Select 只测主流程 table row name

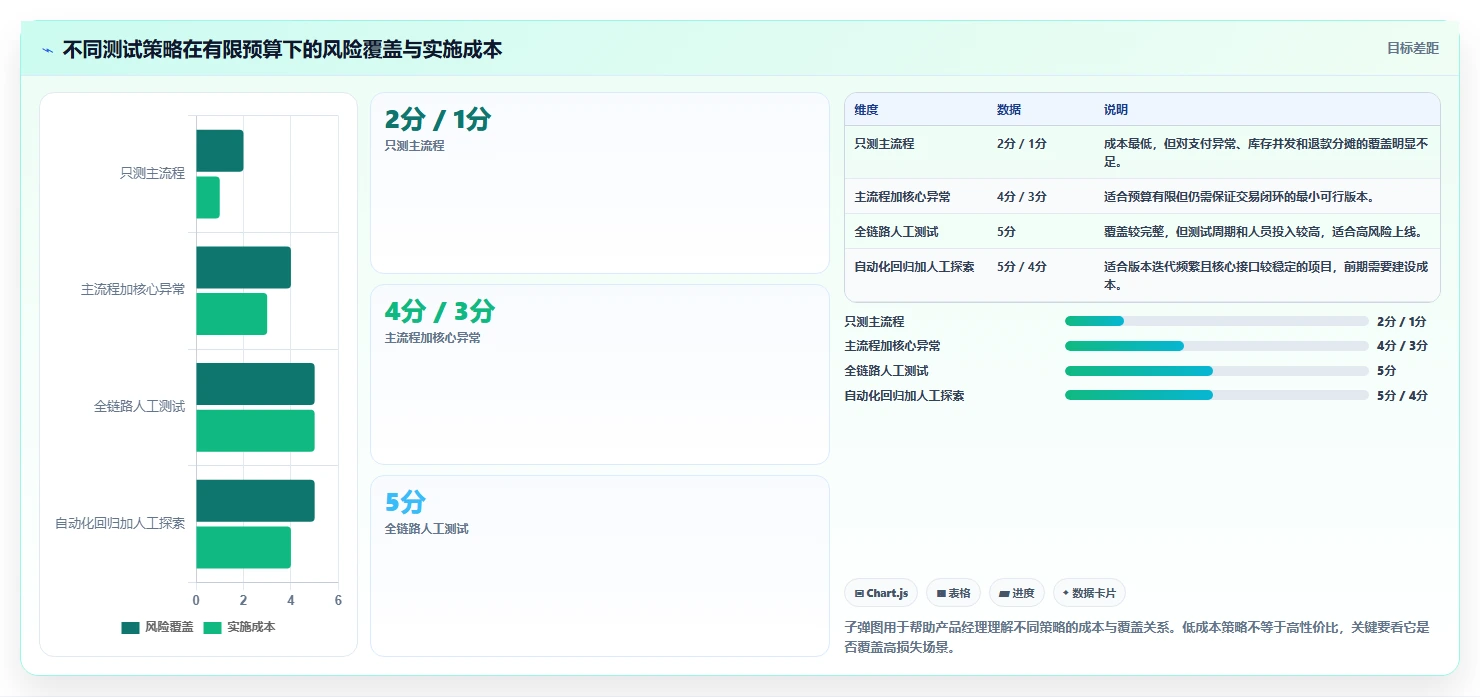884,144
